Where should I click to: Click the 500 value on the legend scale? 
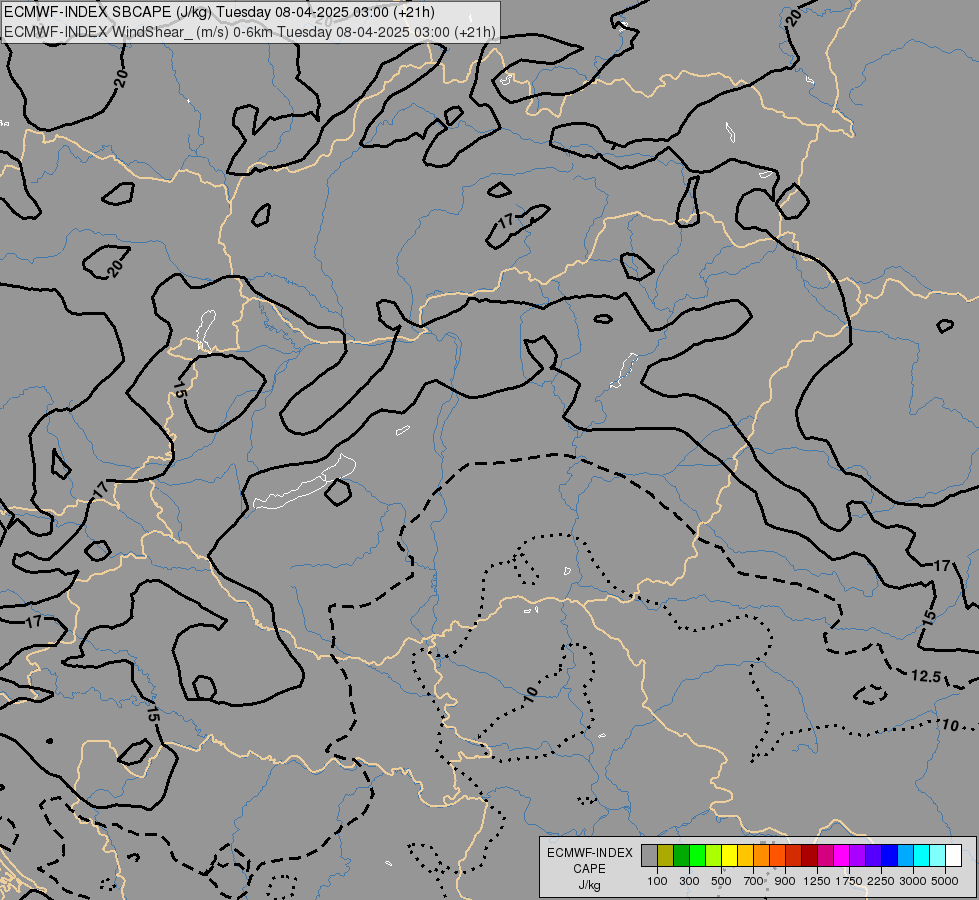click(x=721, y=881)
